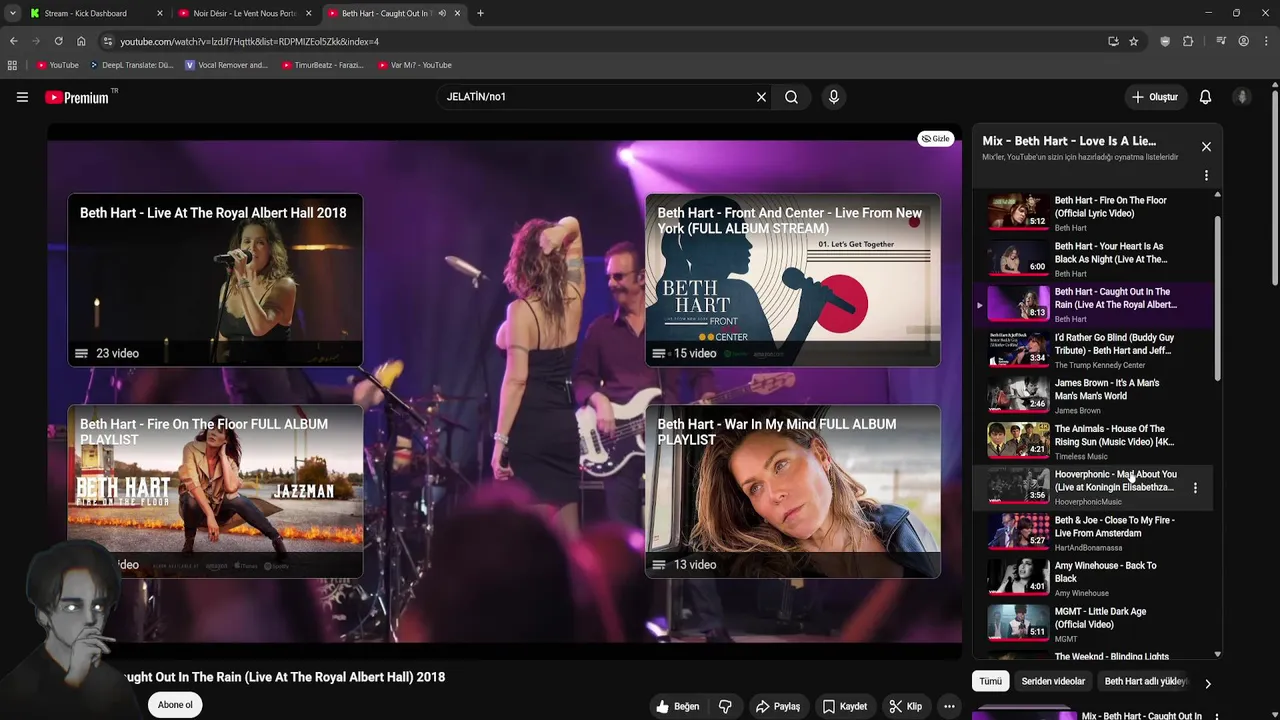Screen dimensions: 1280x720
Task: Reload the current page
Action: tap(58, 41)
